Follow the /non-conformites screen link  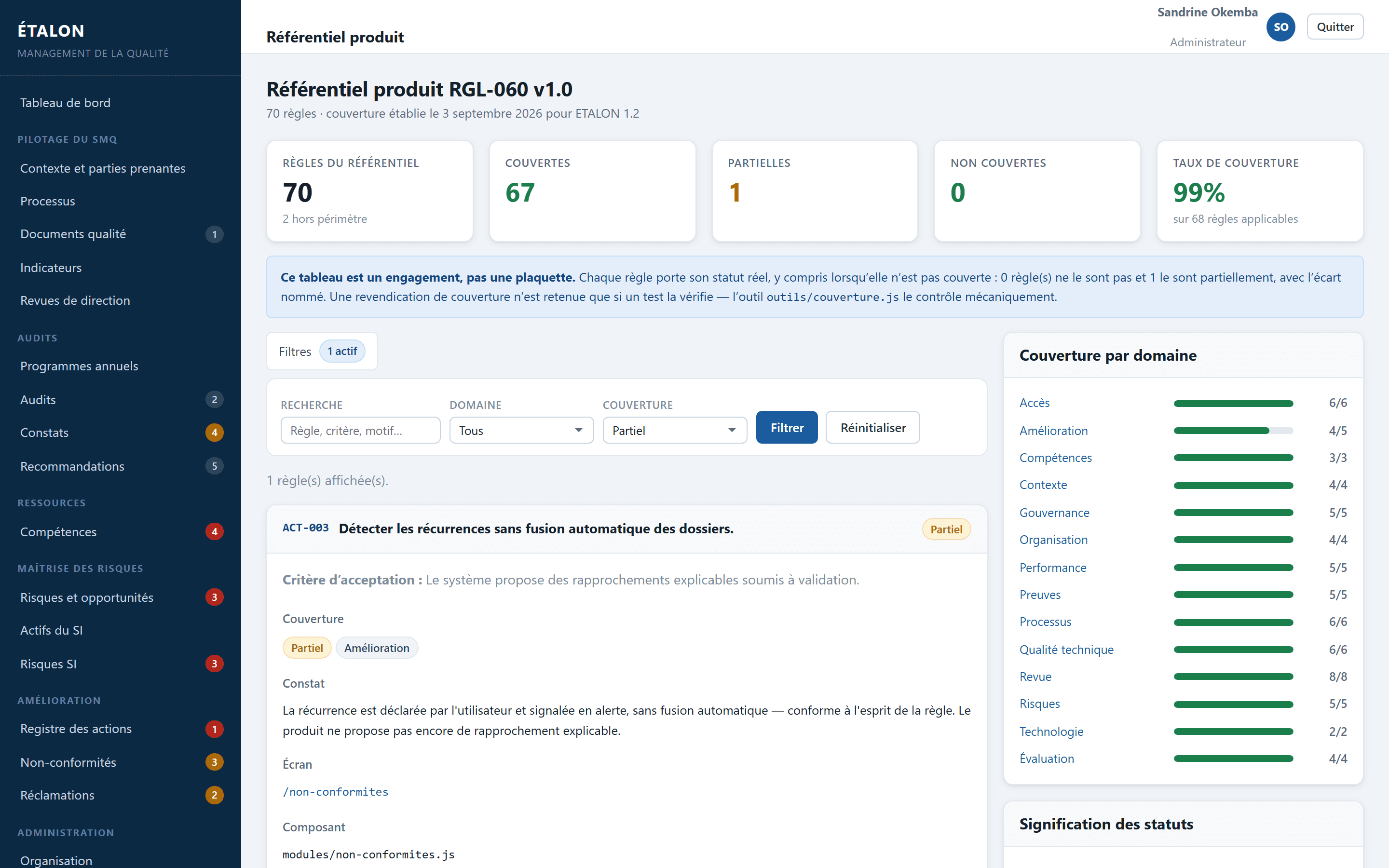(x=335, y=792)
